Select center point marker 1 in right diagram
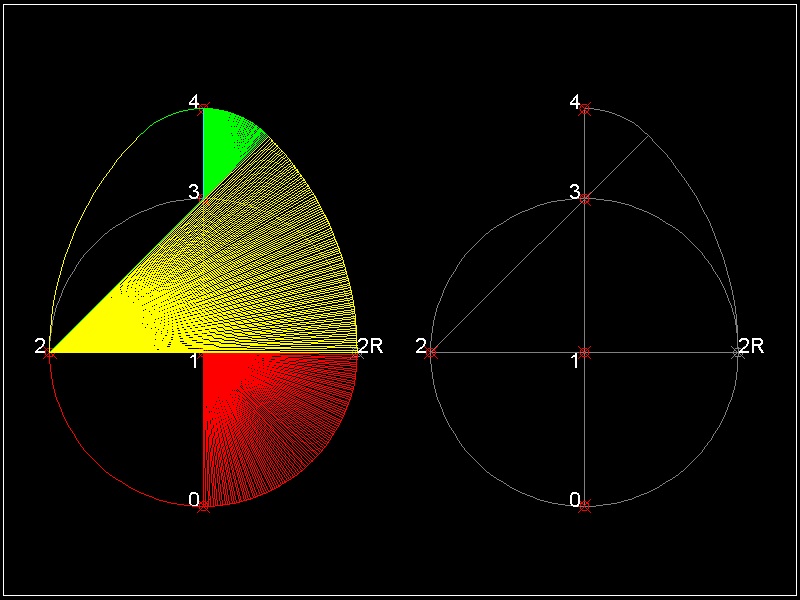The height and width of the screenshot is (600, 800). pyautogui.click(x=585, y=352)
